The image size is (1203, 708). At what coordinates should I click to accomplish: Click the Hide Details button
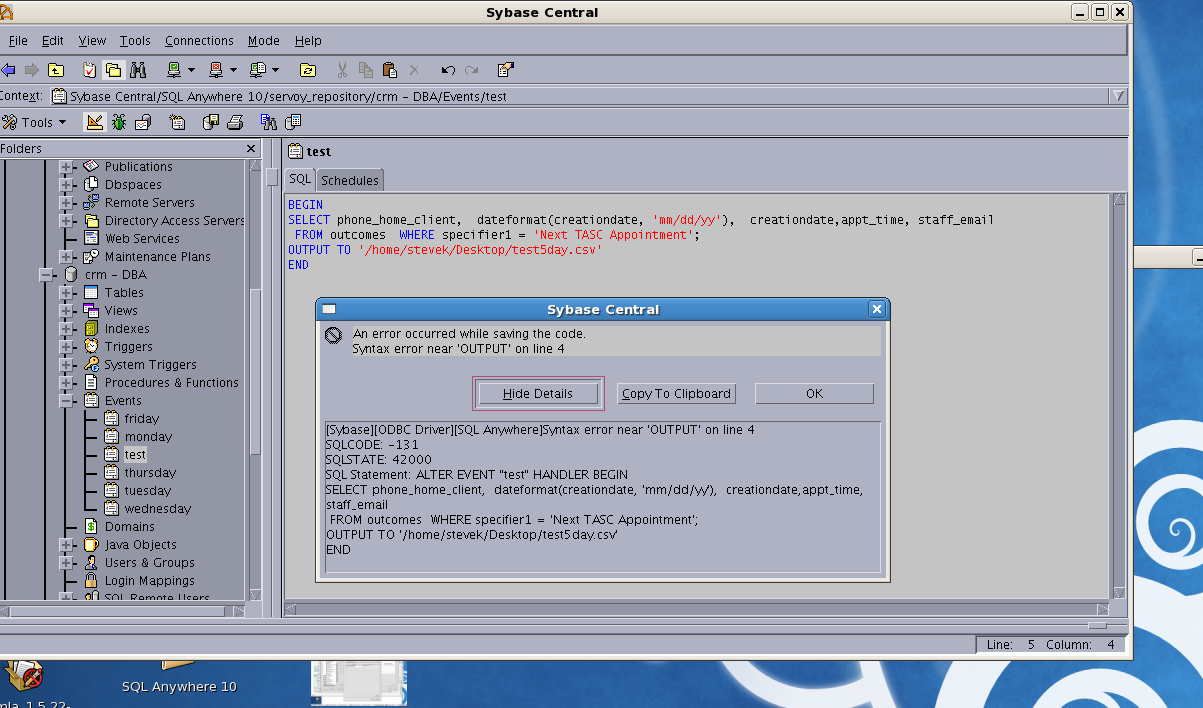tap(538, 394)
